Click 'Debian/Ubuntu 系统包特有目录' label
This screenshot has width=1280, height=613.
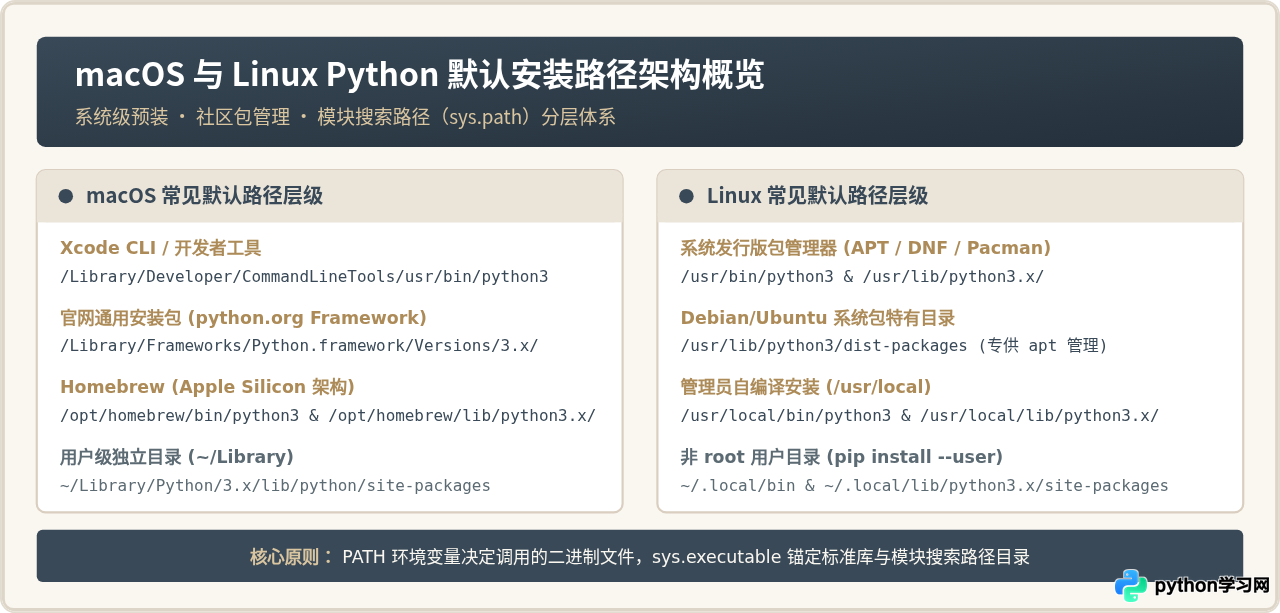(x=817, y=318)
